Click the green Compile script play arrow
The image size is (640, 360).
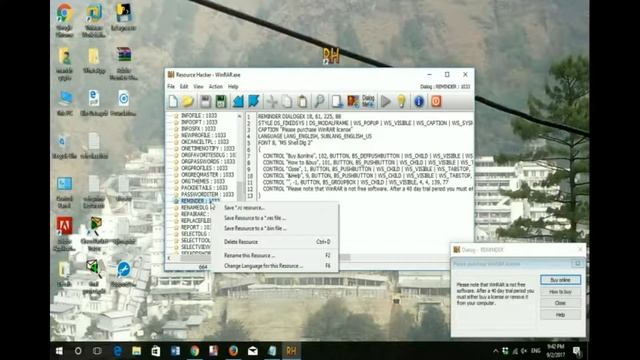click(385, 101)
